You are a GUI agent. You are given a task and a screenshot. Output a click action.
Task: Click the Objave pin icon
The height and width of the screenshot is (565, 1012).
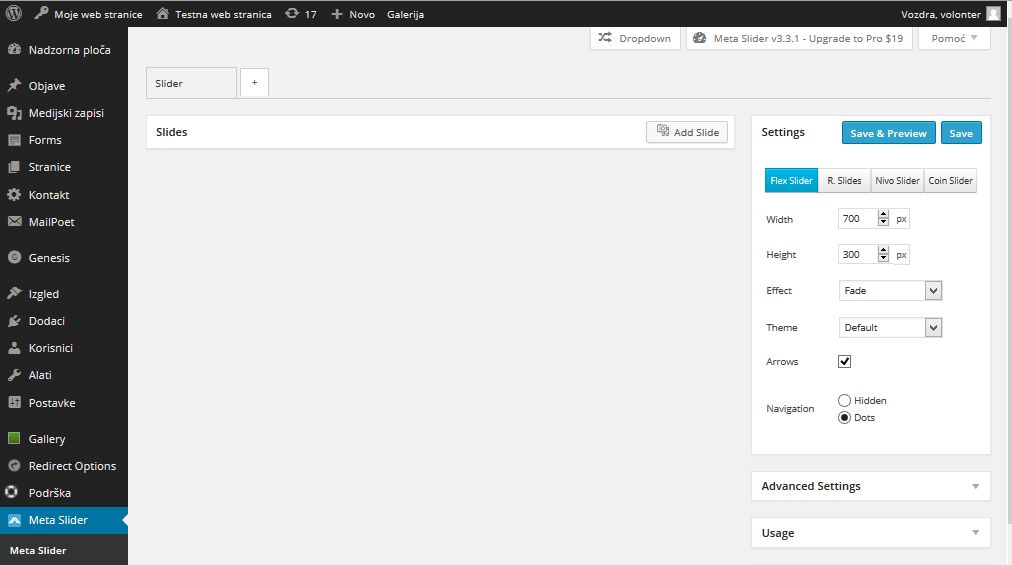[x=14, y=85]
